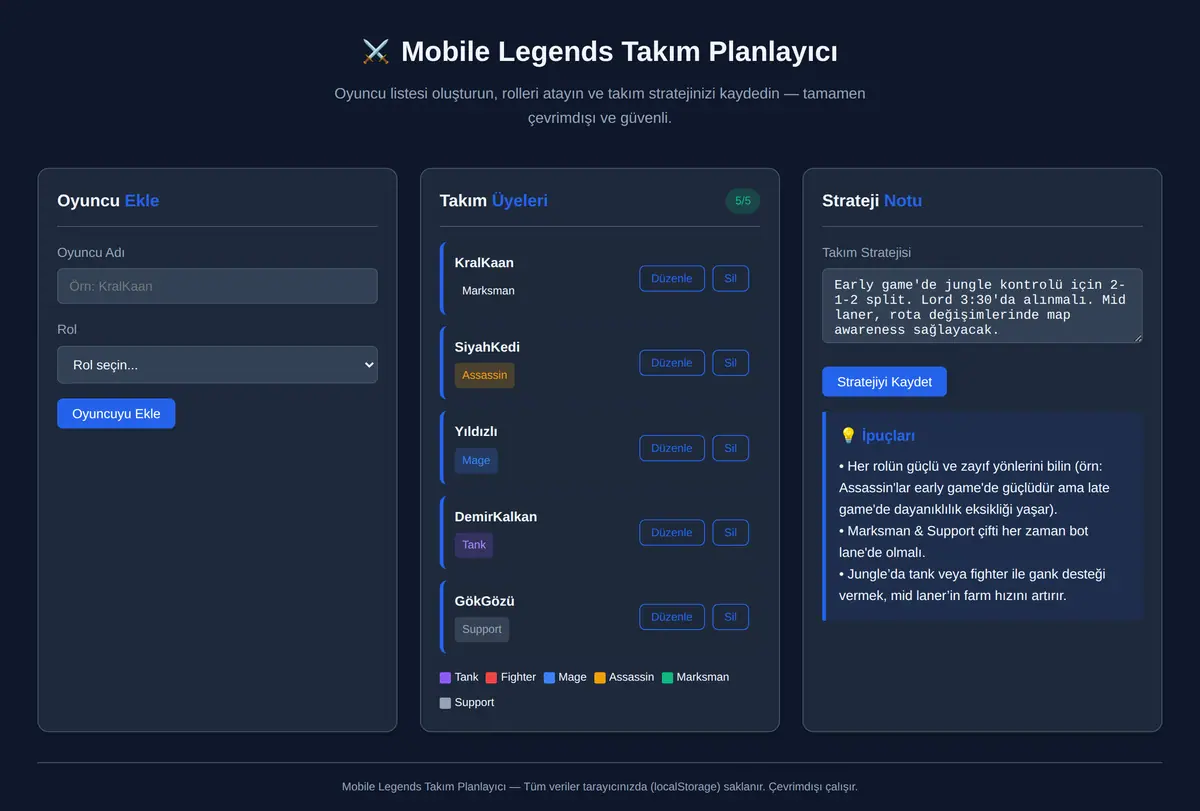Click the Oyuncuyu Ekle button
Viewport: 1200px width, 811px height.
116,414
